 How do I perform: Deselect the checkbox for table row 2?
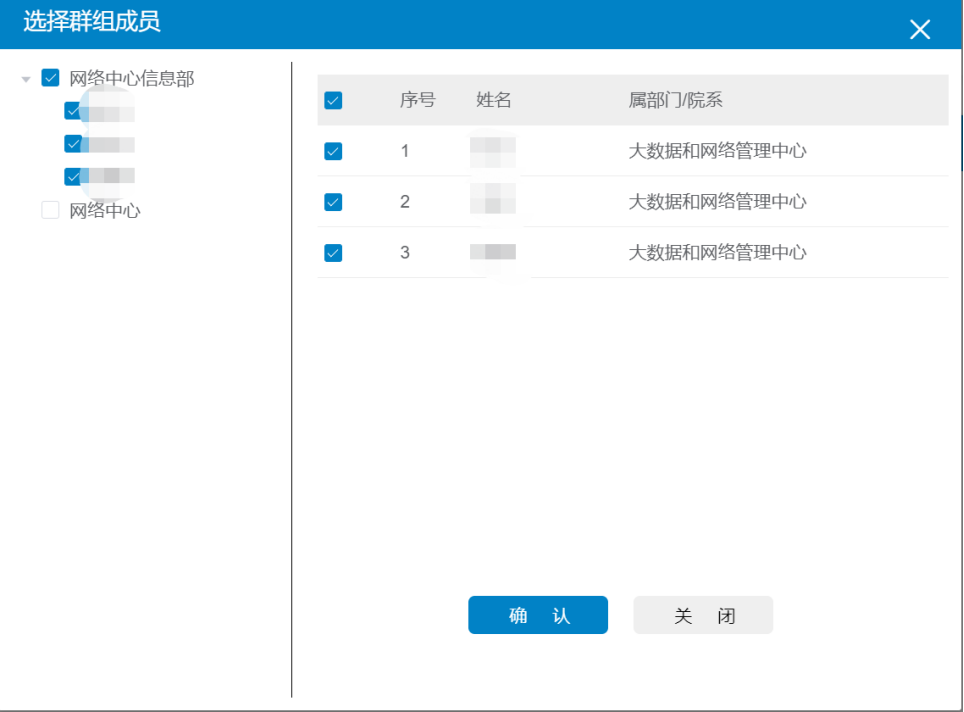[333, 202]
